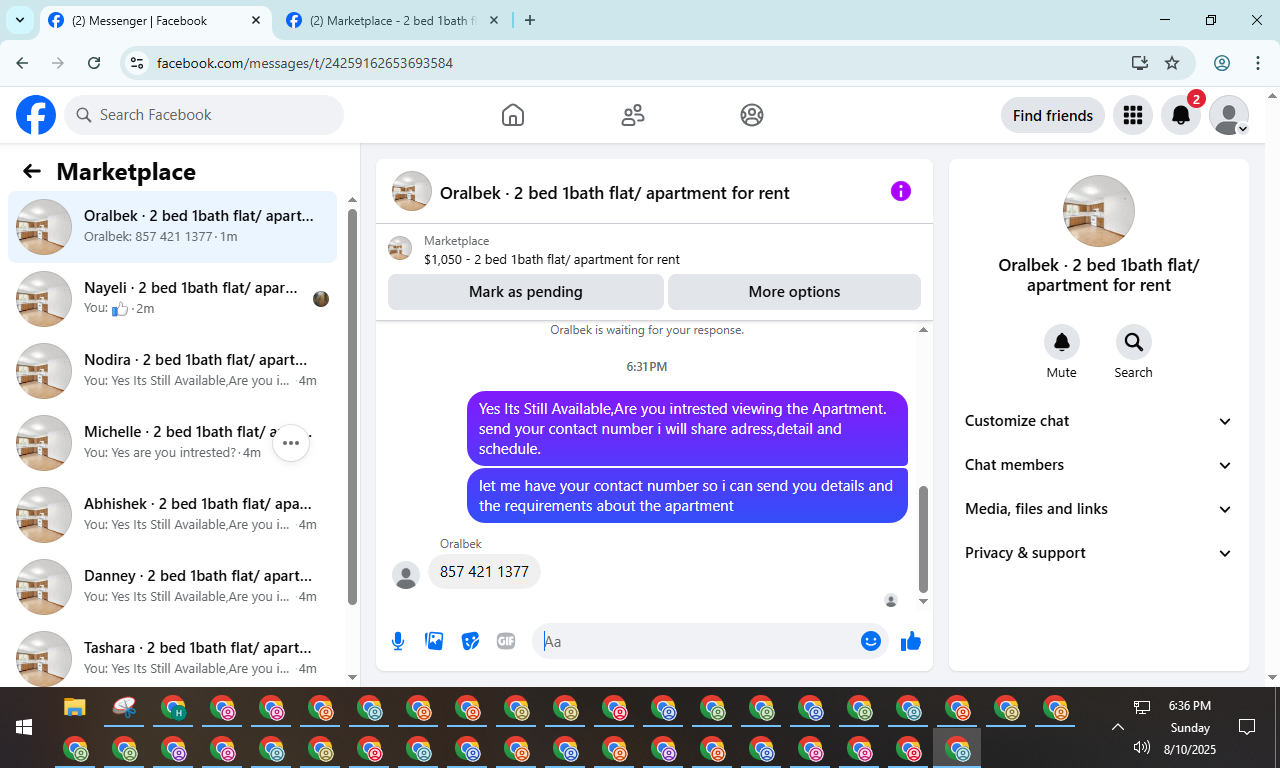Open Chrome tab search dropdown
The height and width of the screenshot is (768, 1280).
(19, 20)
